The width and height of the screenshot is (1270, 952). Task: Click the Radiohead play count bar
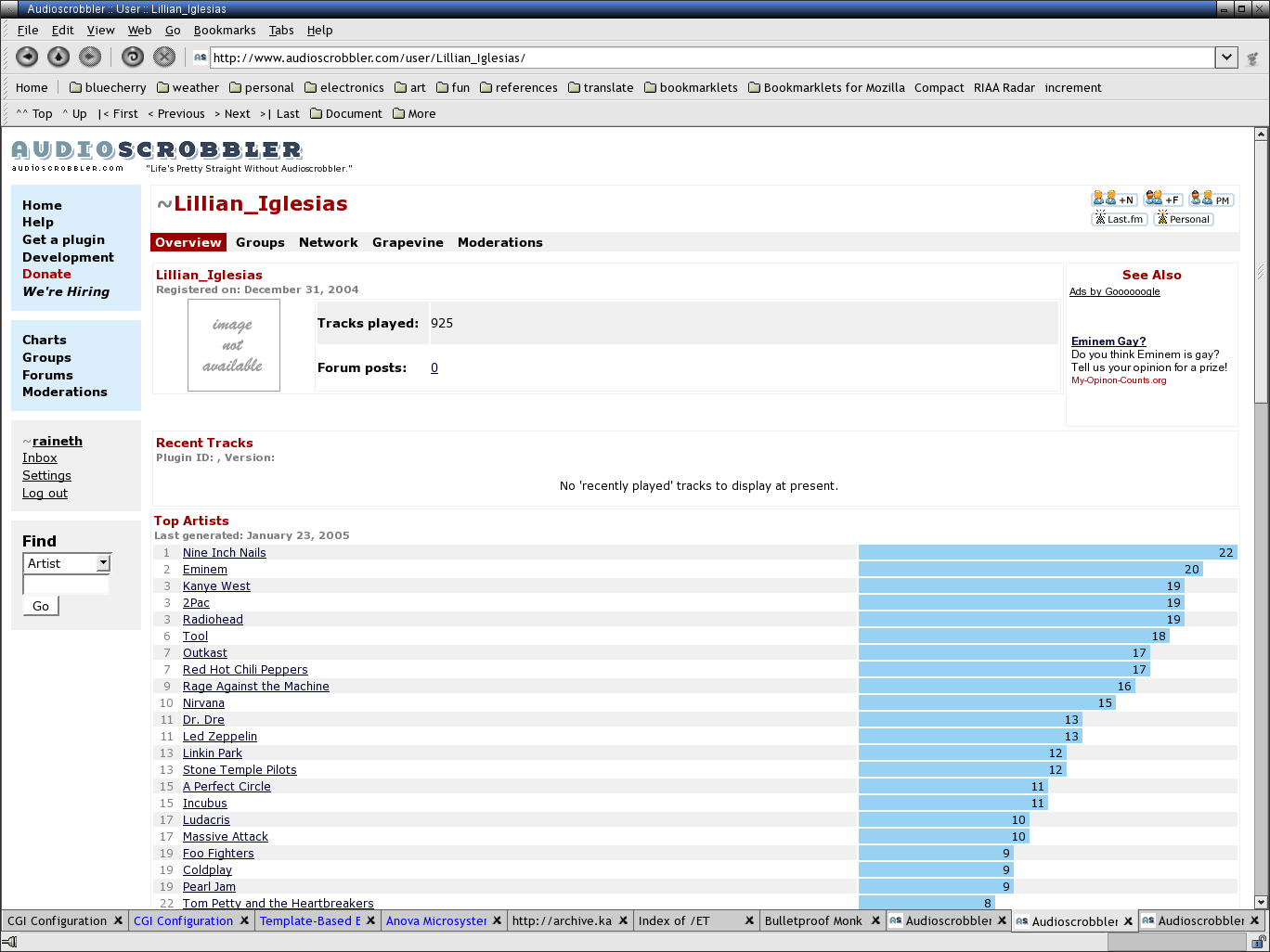tap(1021, 620)
